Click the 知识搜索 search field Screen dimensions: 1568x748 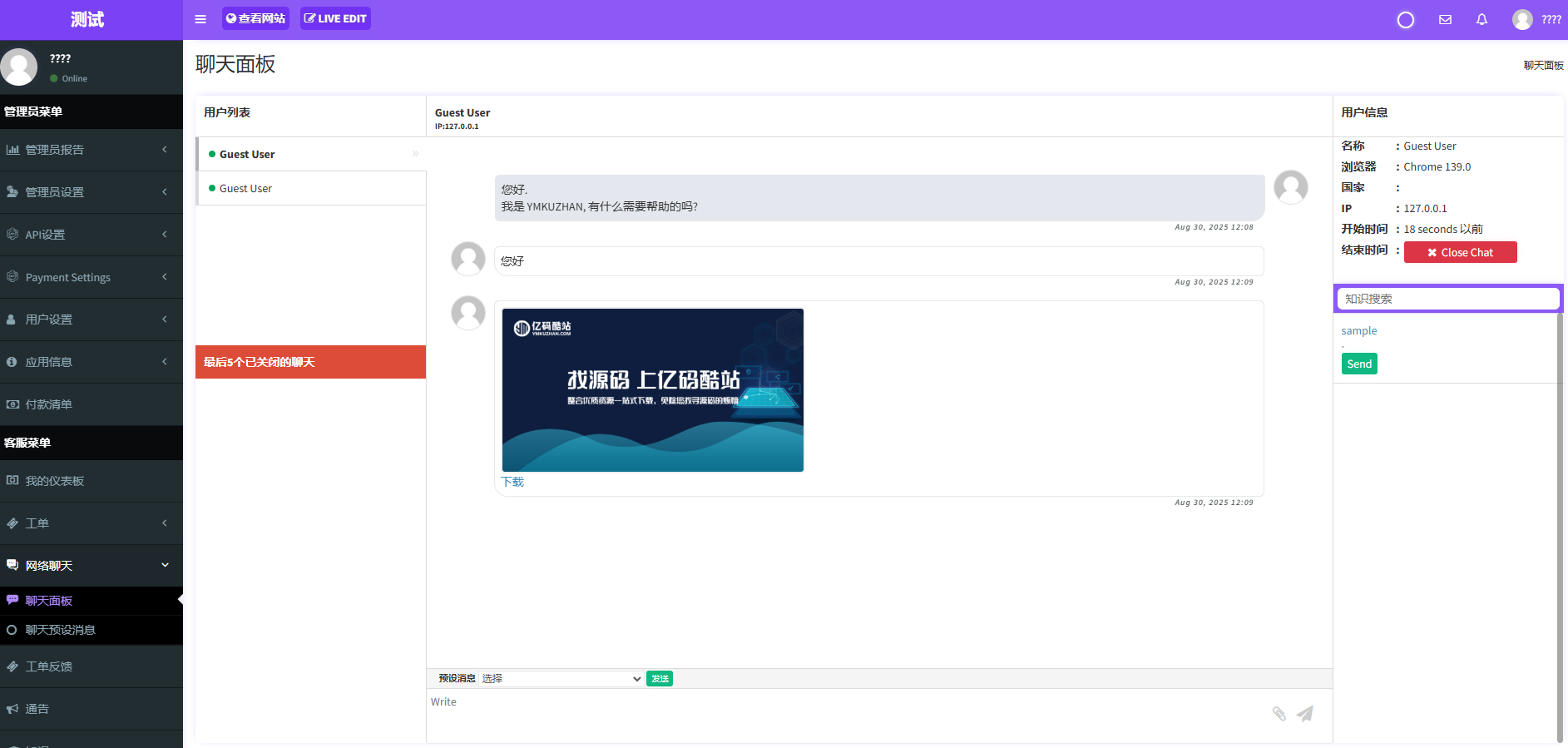[x=1447, y=299]
